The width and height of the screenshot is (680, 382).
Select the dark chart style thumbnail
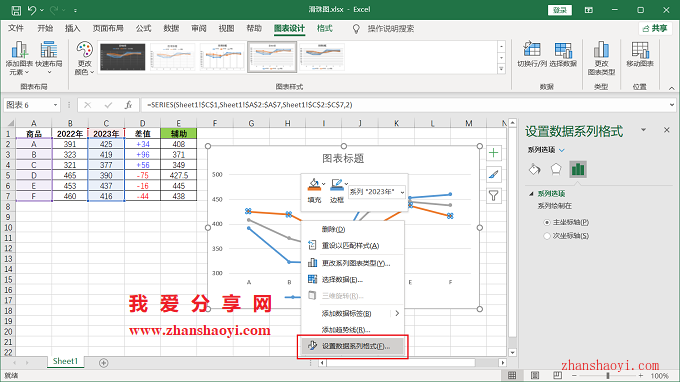coord(123,57)
